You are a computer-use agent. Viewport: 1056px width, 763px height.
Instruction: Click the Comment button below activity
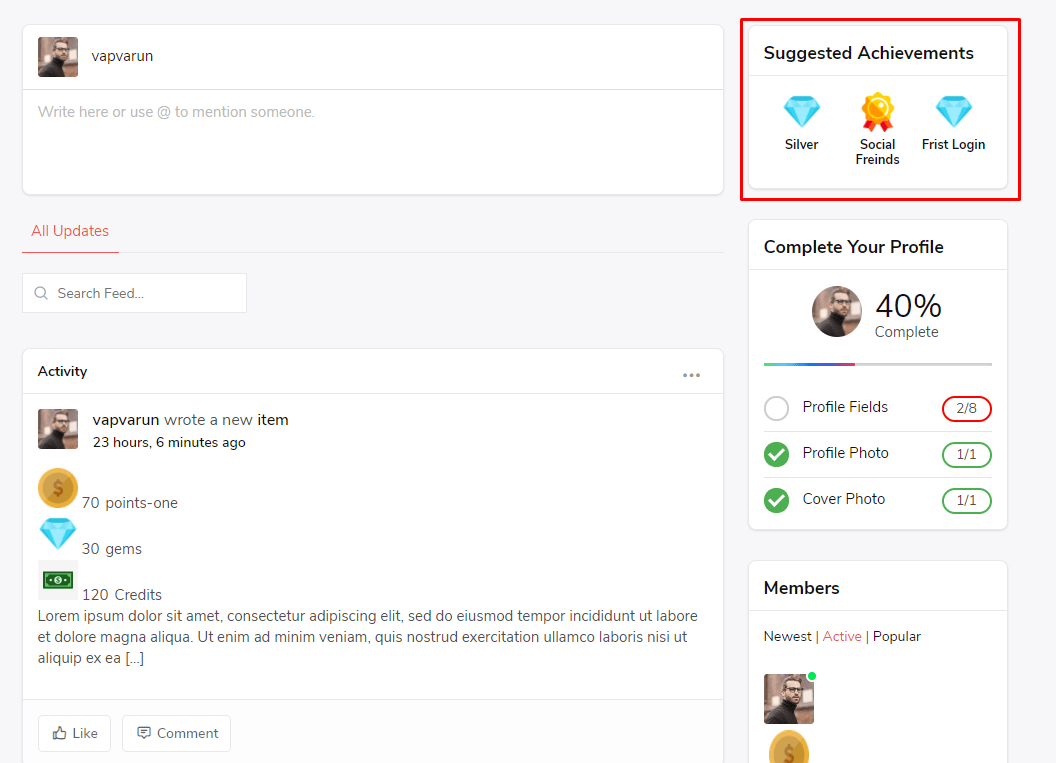[x=176, y=733]
